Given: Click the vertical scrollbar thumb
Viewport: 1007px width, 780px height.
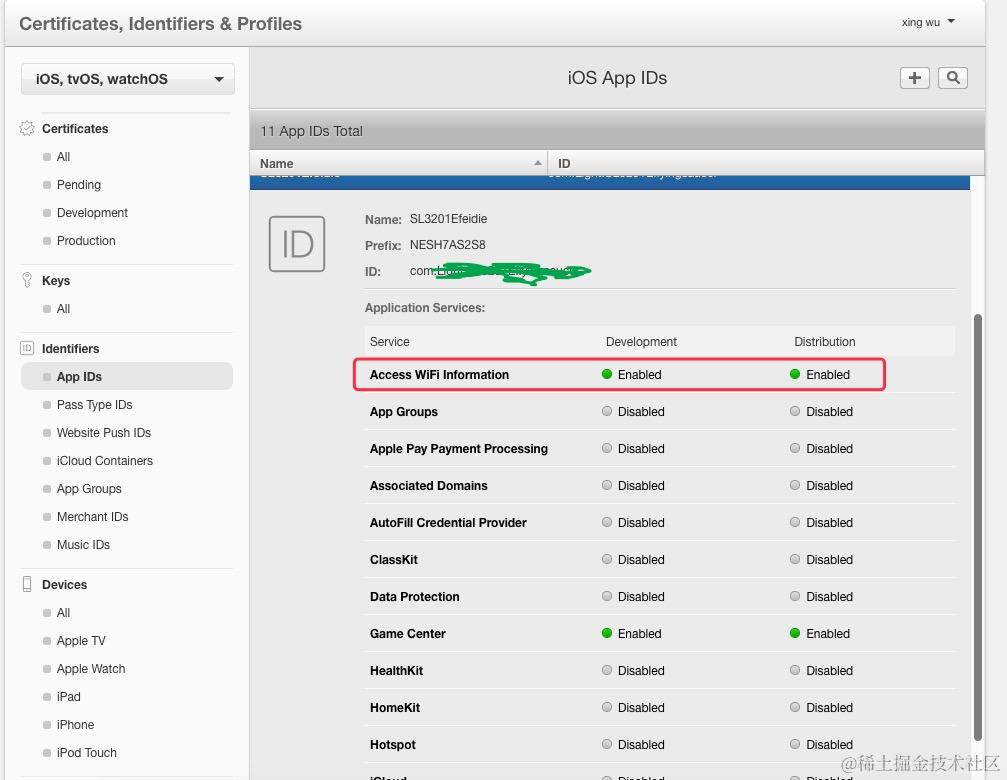Looking at the screenshot, I should [x=977, y=526].
